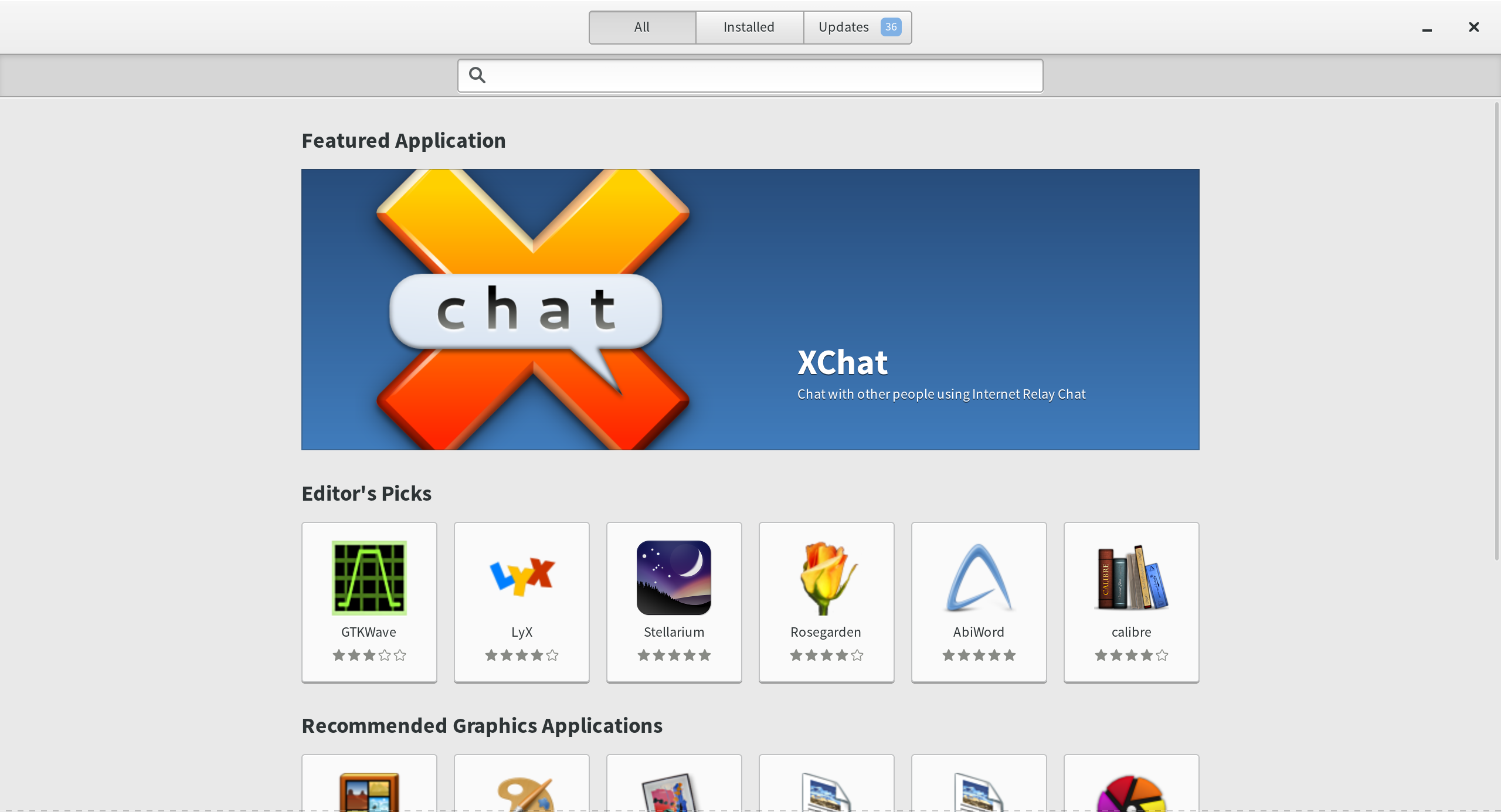Click the "Featured Application" heading
The image size is (1501, 812).
click(x=403, y=141)
